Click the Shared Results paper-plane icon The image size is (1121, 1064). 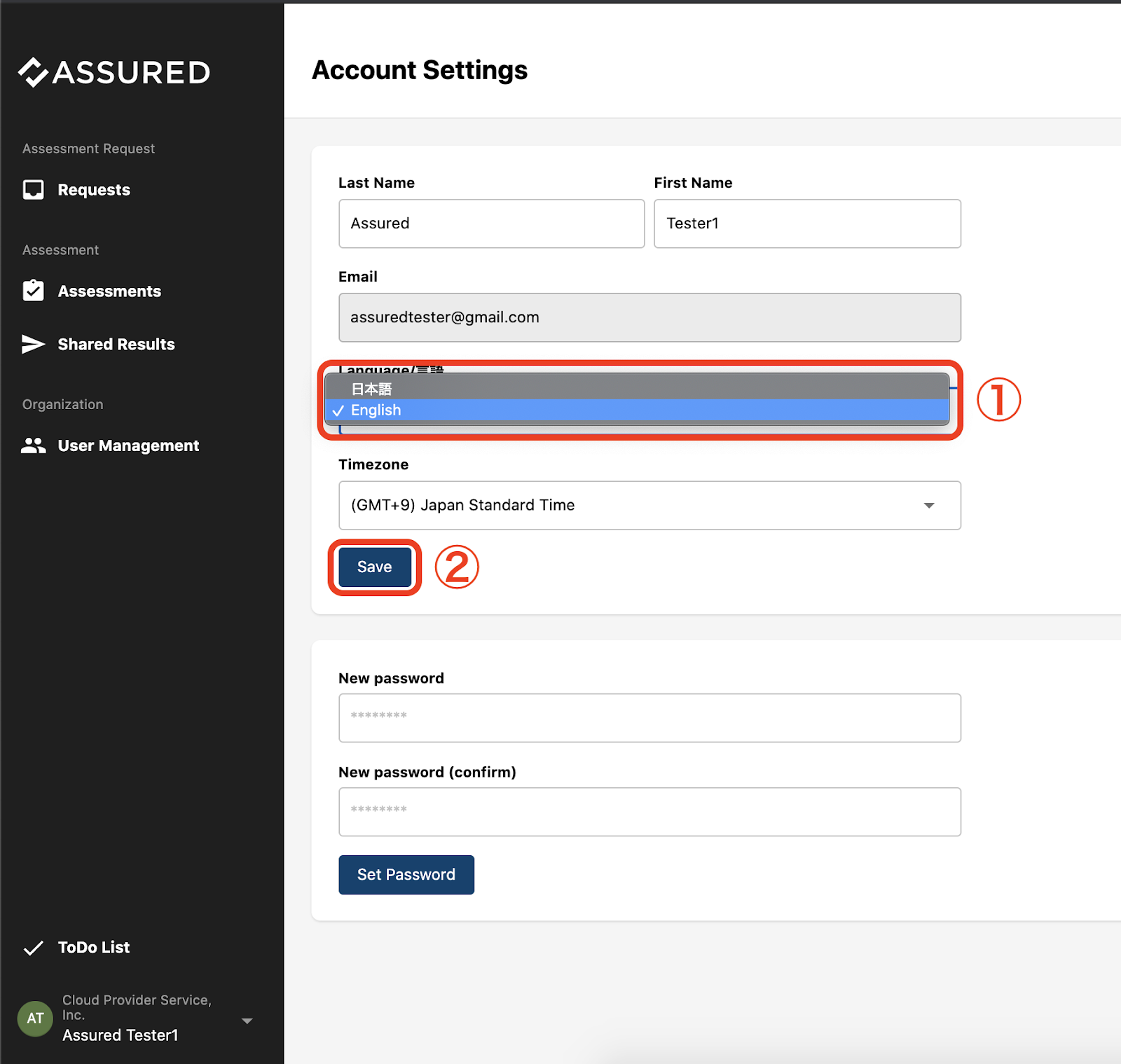click(33, 344)
